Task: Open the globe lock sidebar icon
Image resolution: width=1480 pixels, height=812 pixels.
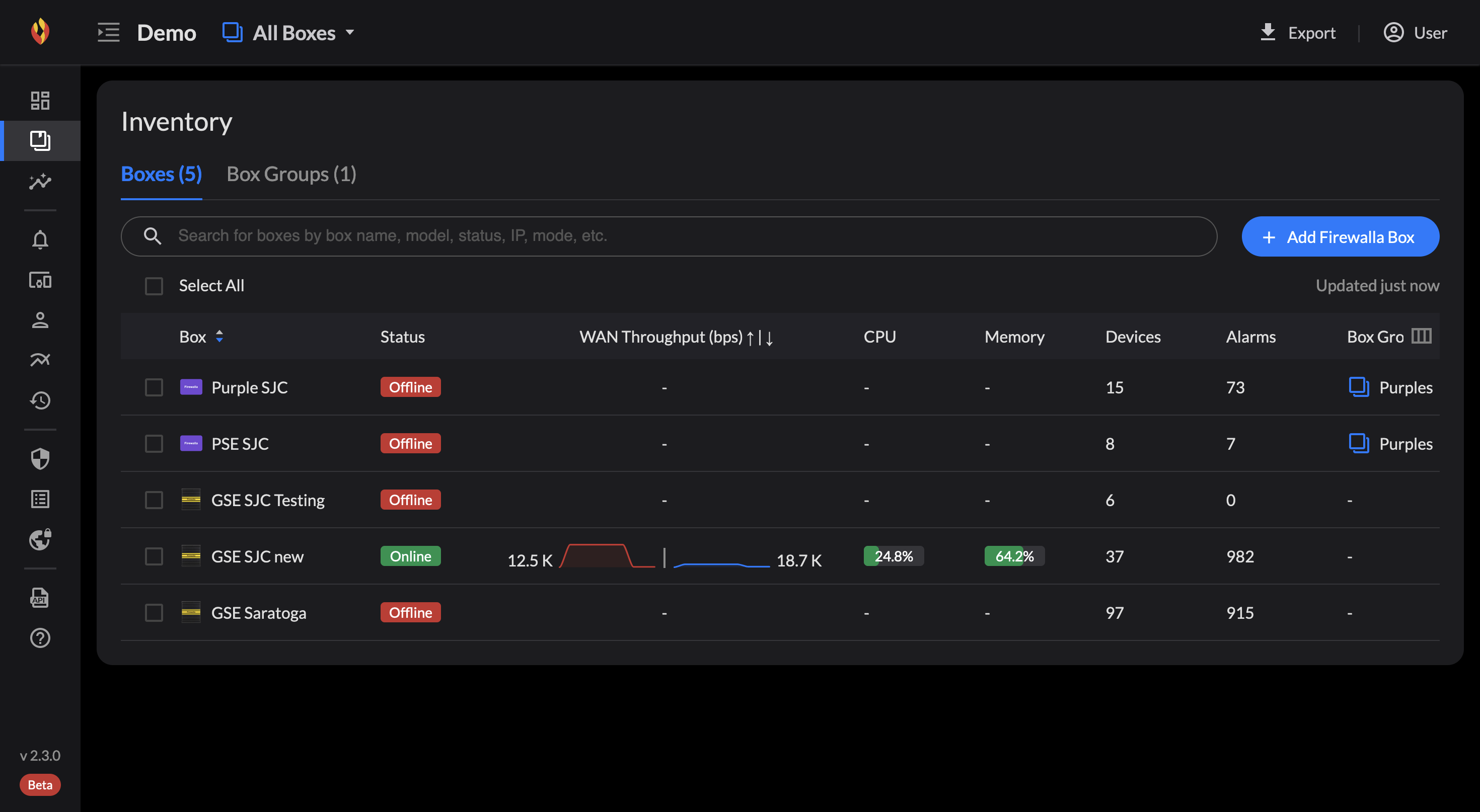Action: click(40, 539)
